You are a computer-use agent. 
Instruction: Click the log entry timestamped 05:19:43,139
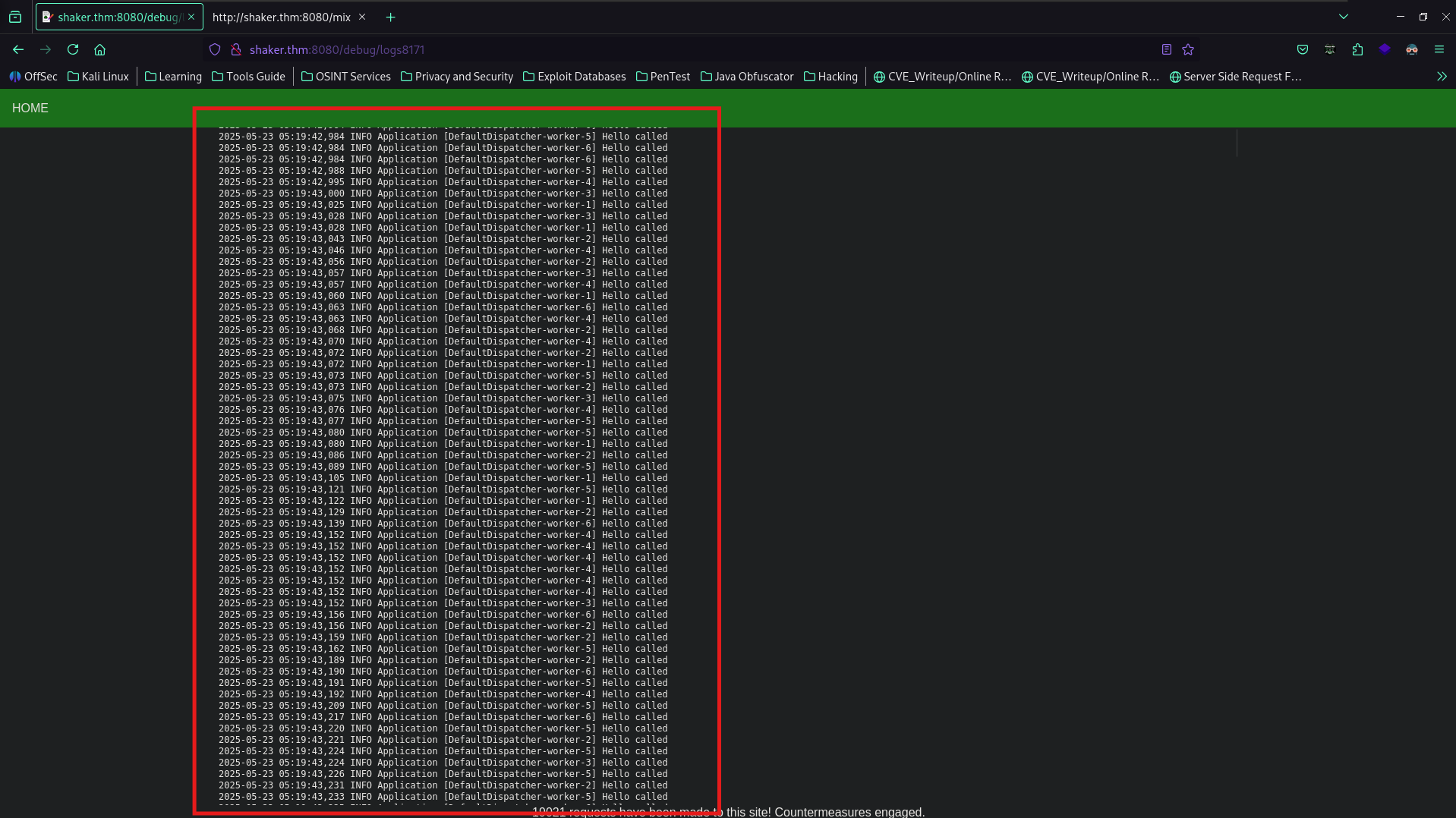click(x=443, y=524)
